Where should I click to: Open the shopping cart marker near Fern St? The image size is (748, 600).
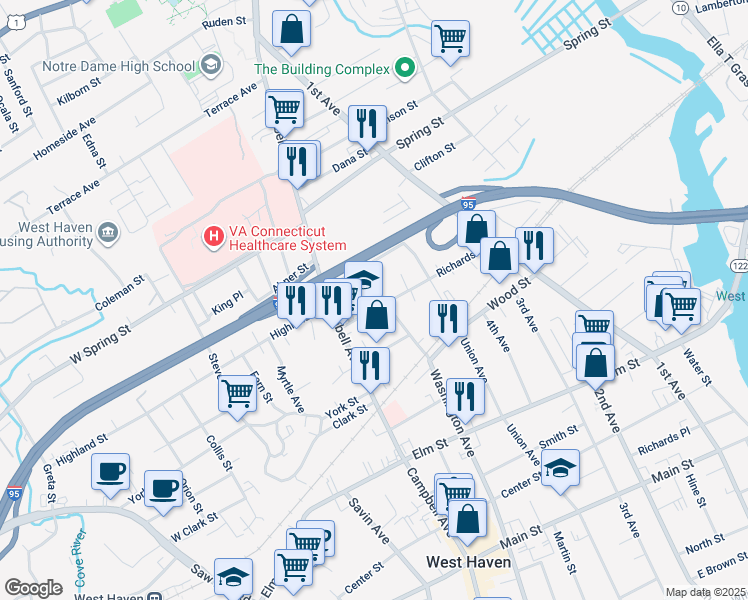click(238, 397)
